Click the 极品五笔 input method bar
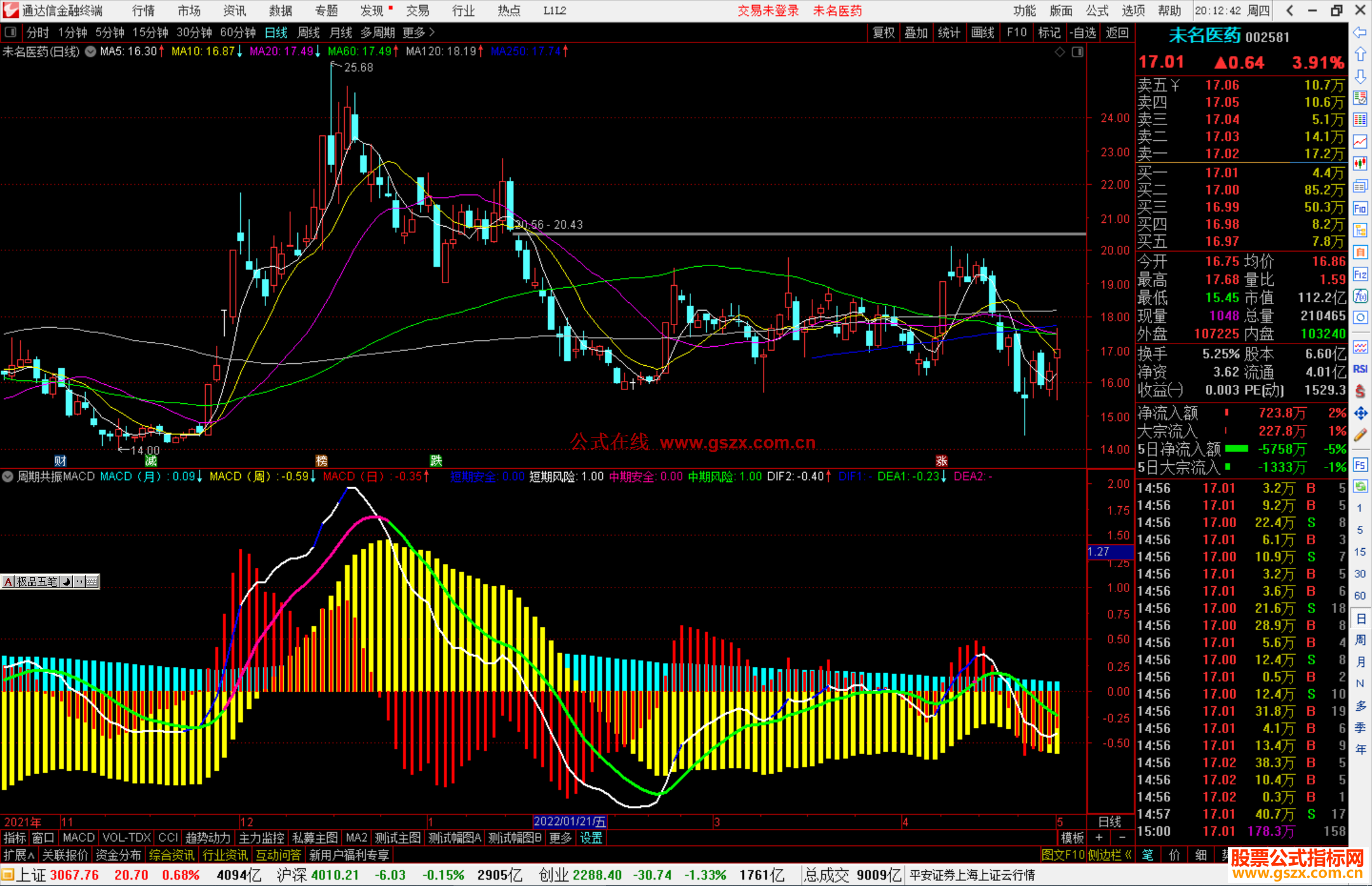The image size is (1372, 886). pyautogui.click(x=50, y=581)
